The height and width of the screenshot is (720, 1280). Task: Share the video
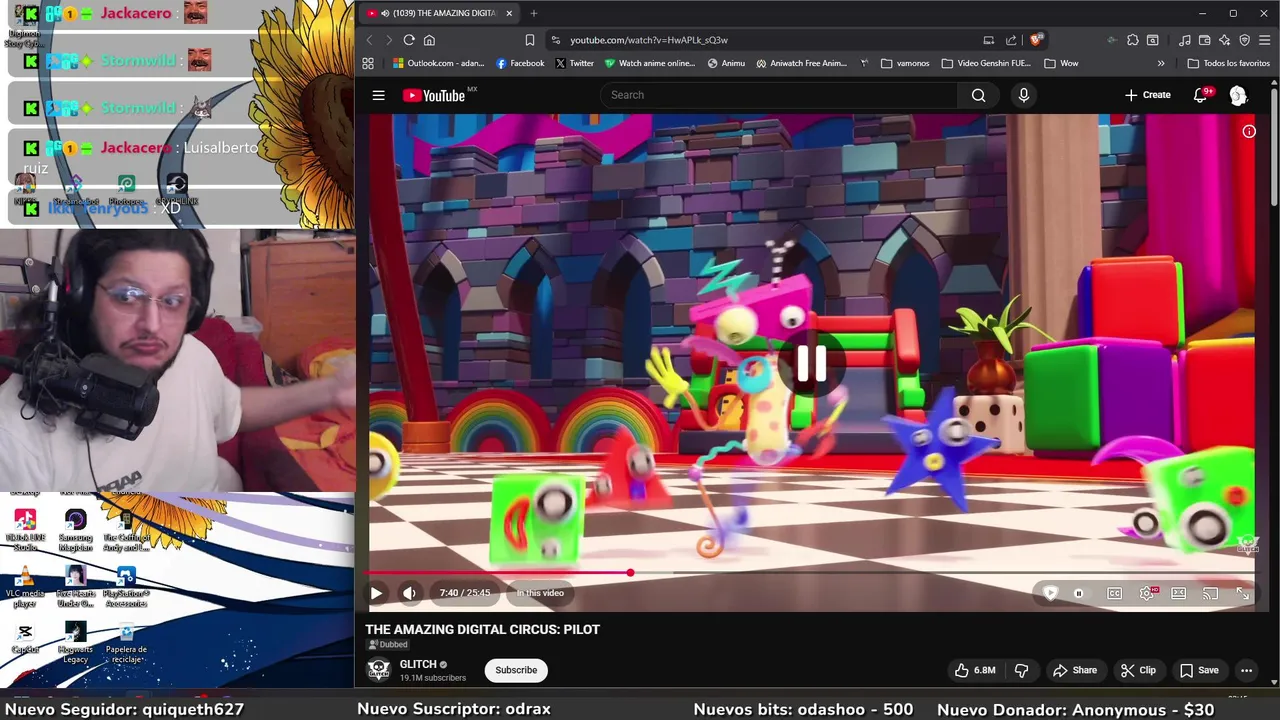[x=1076, y=670]
